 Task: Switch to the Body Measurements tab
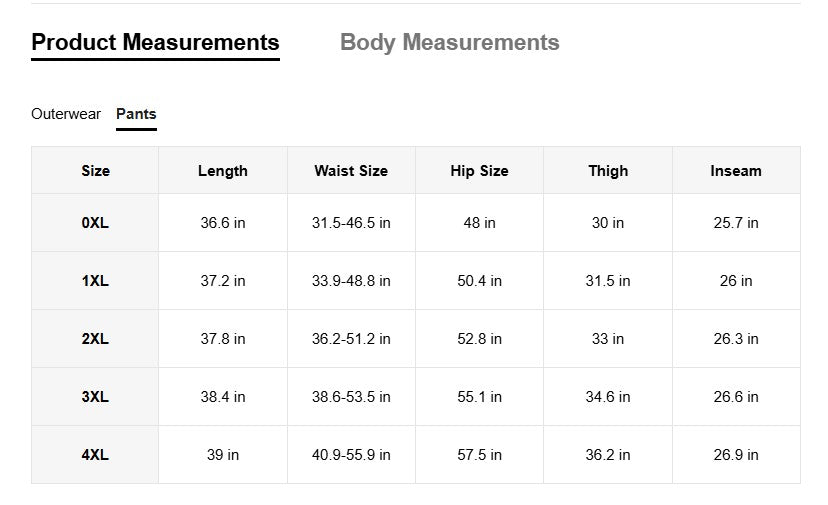point(449,43)
